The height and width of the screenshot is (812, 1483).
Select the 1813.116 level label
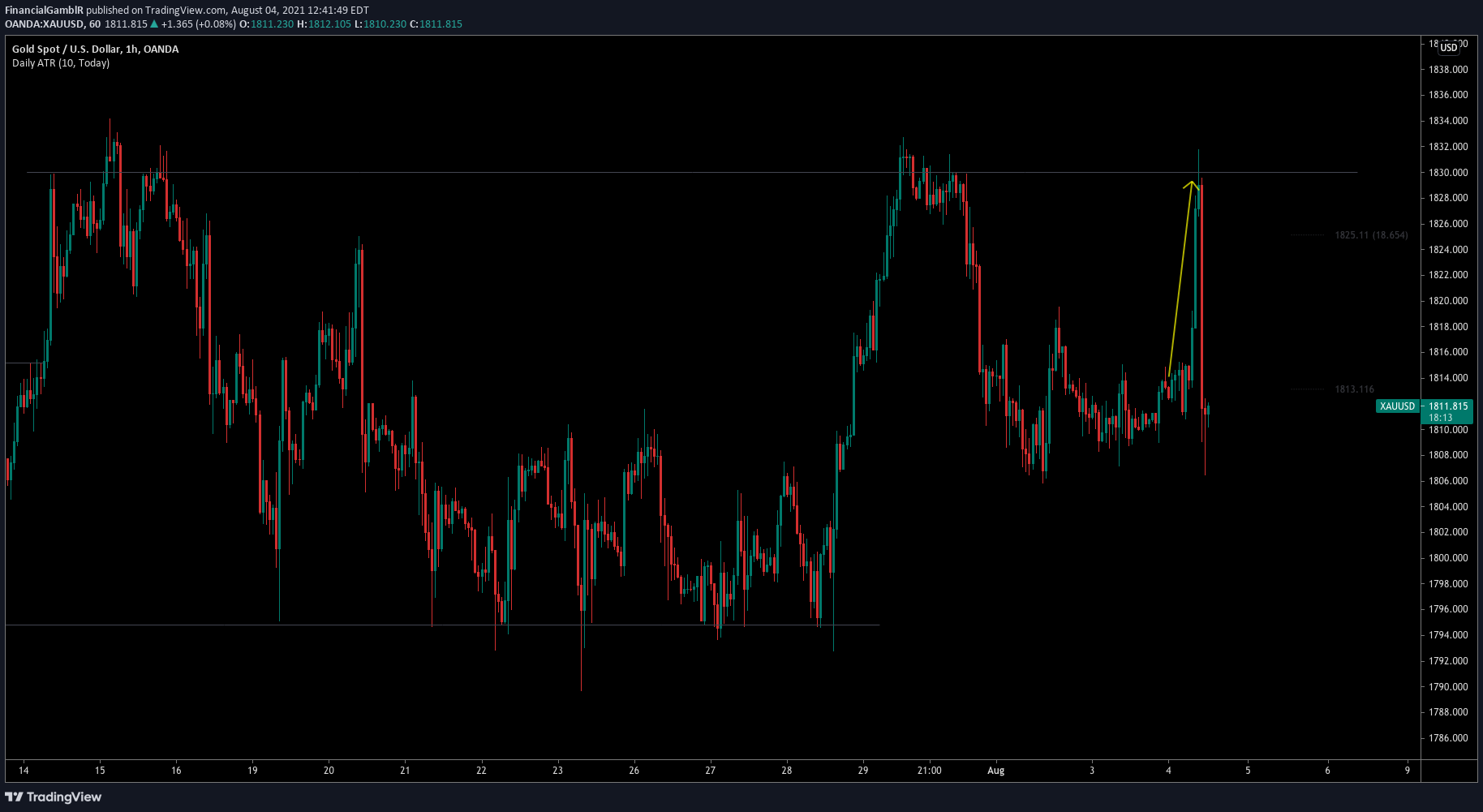1355,389
